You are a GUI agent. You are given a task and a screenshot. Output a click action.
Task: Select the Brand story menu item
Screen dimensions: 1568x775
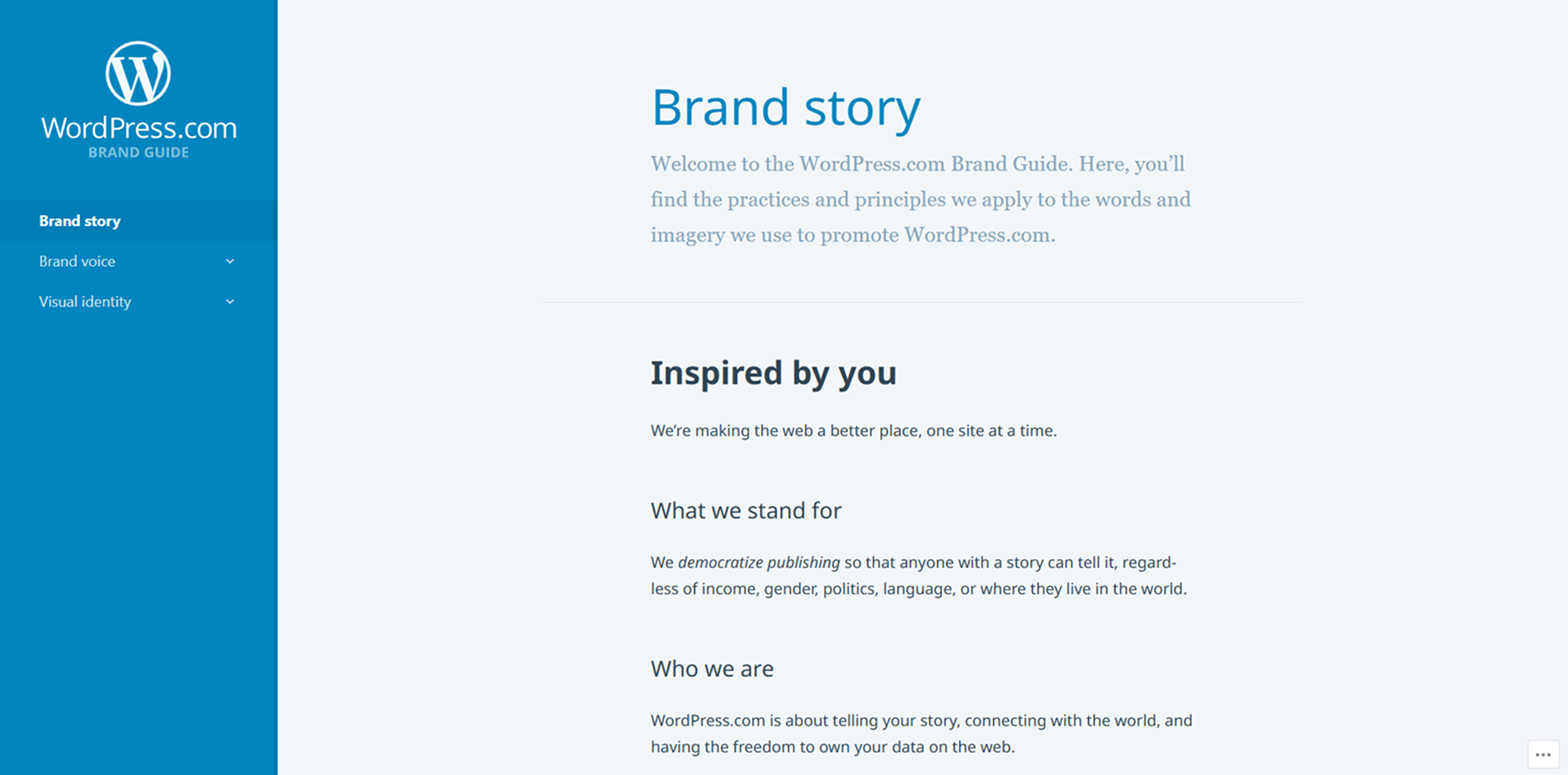coord(139,221)
